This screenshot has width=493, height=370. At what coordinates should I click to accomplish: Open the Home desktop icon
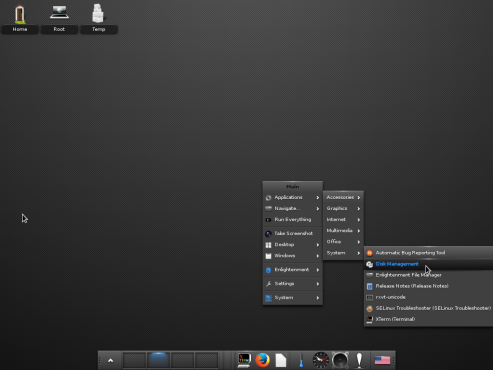click(x=20, y=18)
